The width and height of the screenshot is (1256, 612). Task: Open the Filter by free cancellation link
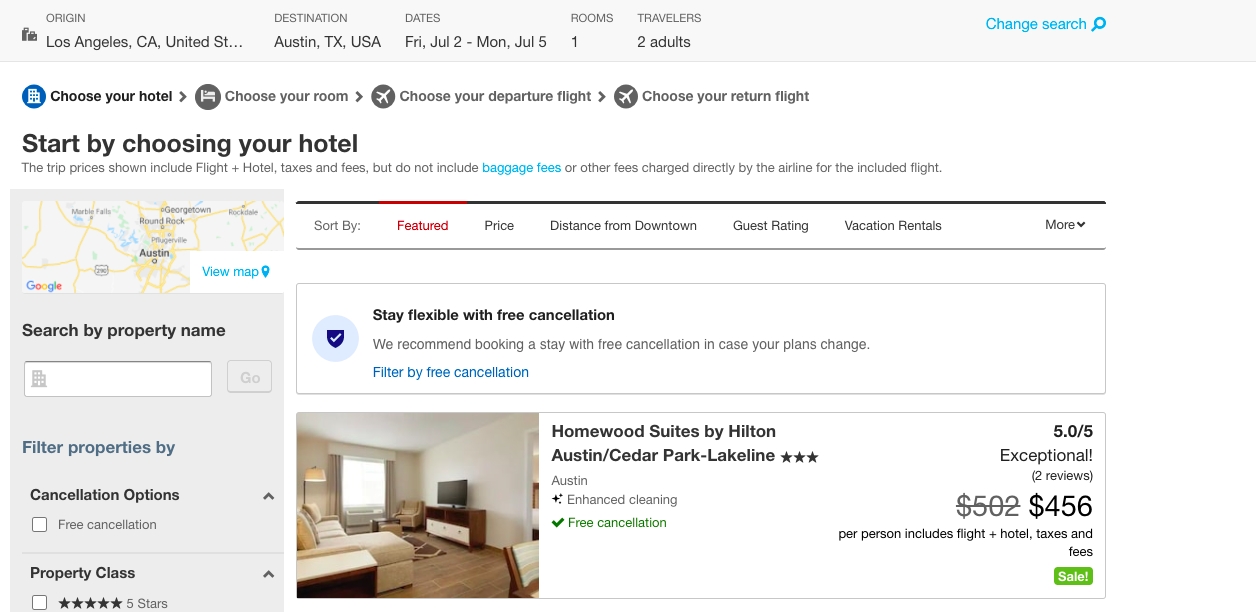[450, 372]
